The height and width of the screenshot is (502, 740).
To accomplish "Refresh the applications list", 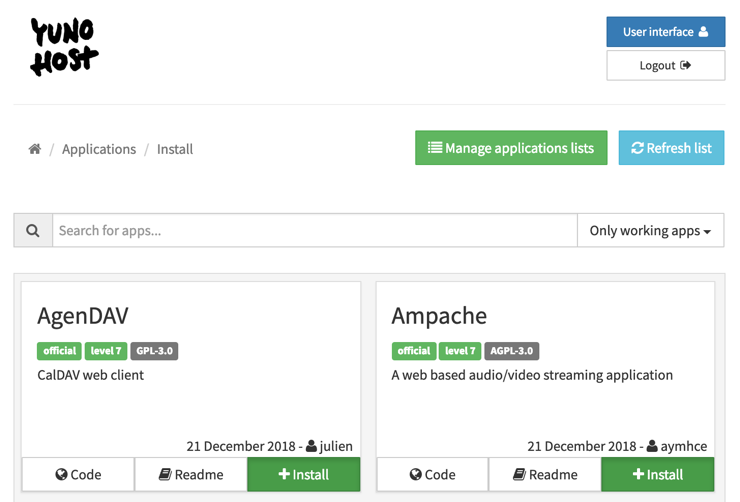I will tap(671, 148).
